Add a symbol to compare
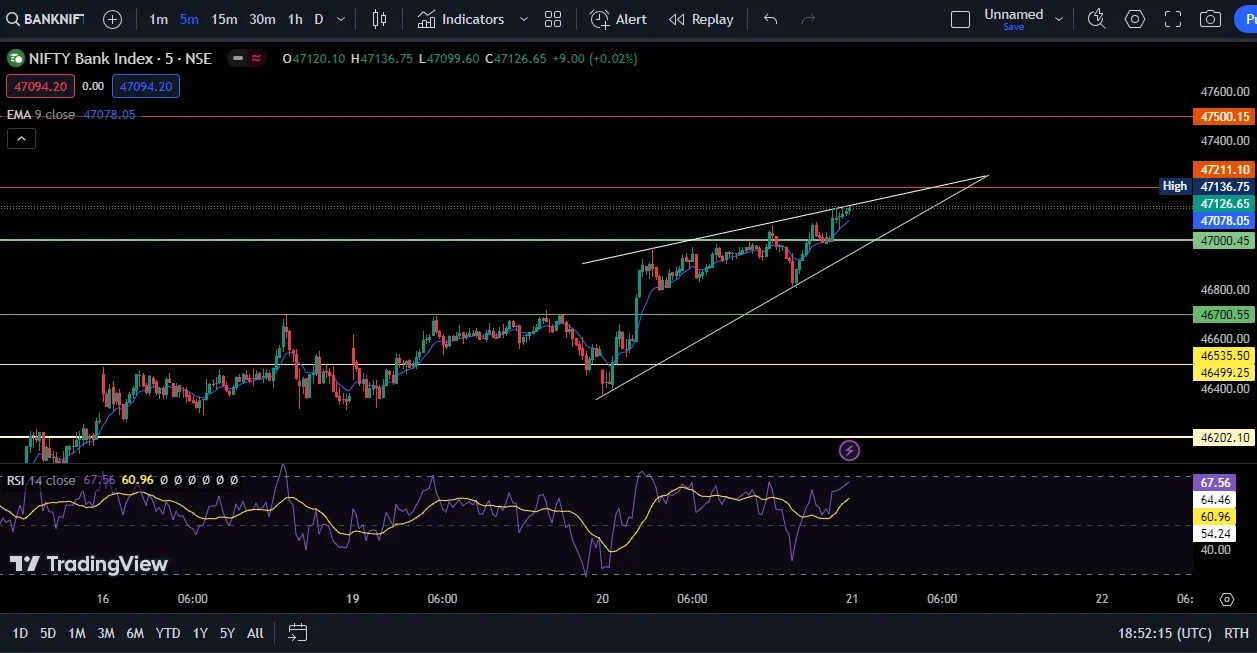Image resolution: width=1257 pixels, height=653 pixels. tap(112, 19)
